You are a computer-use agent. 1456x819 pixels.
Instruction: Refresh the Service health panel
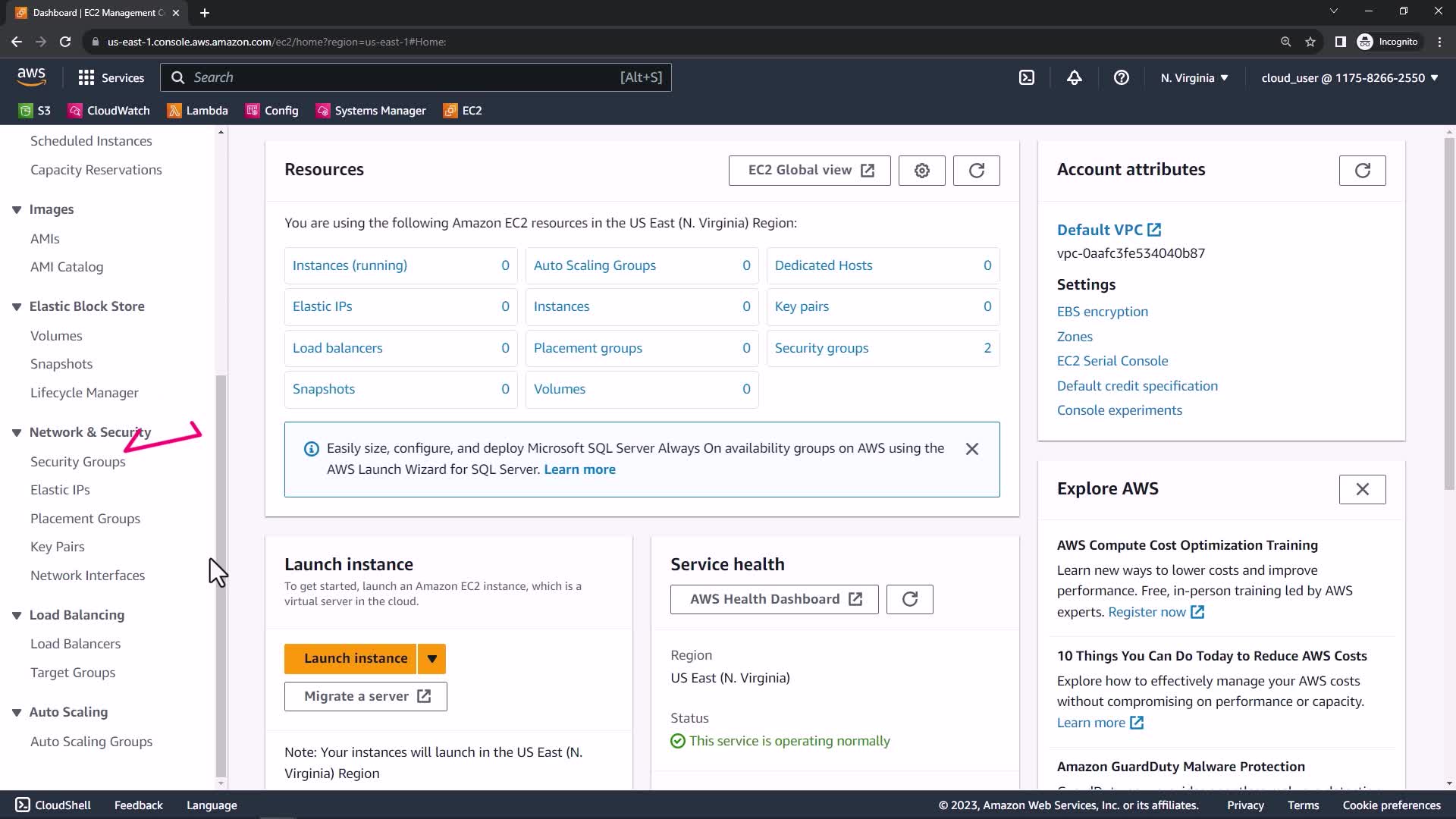point(909,599)
